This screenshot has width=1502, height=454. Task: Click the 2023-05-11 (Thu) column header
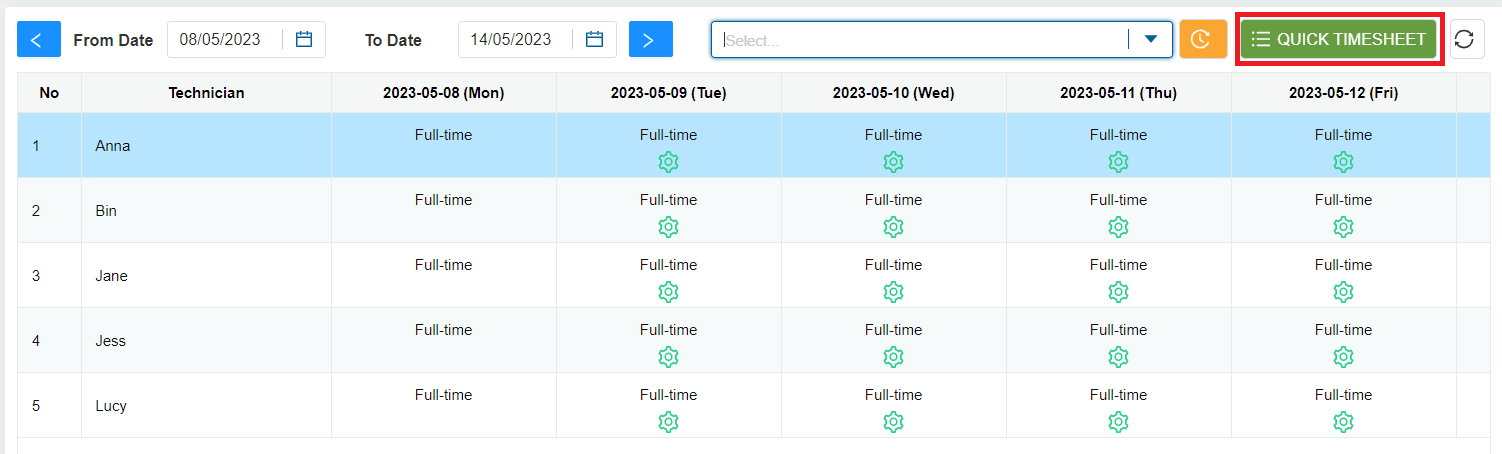point(1119,93)
